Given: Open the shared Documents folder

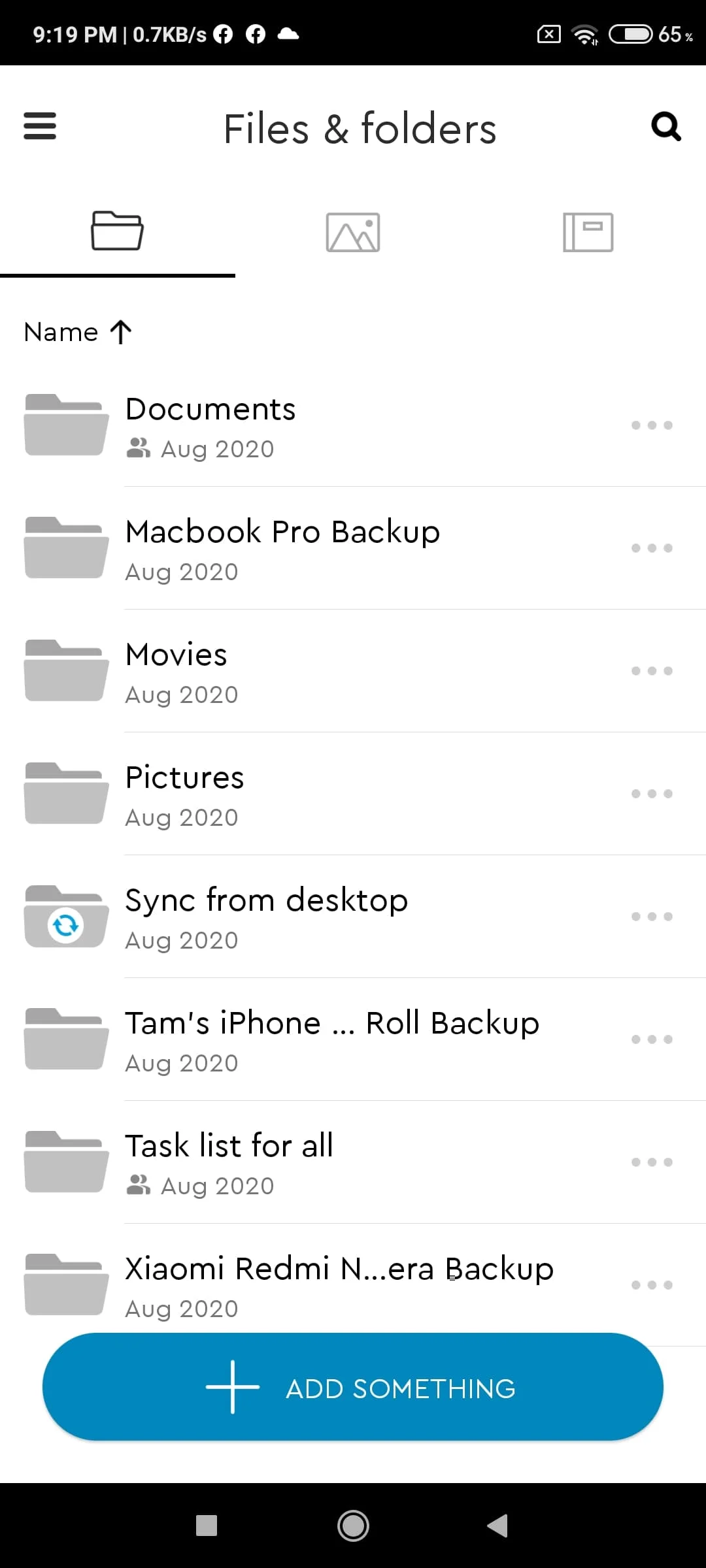Looking at the screenshot, I should coord(353,425).
